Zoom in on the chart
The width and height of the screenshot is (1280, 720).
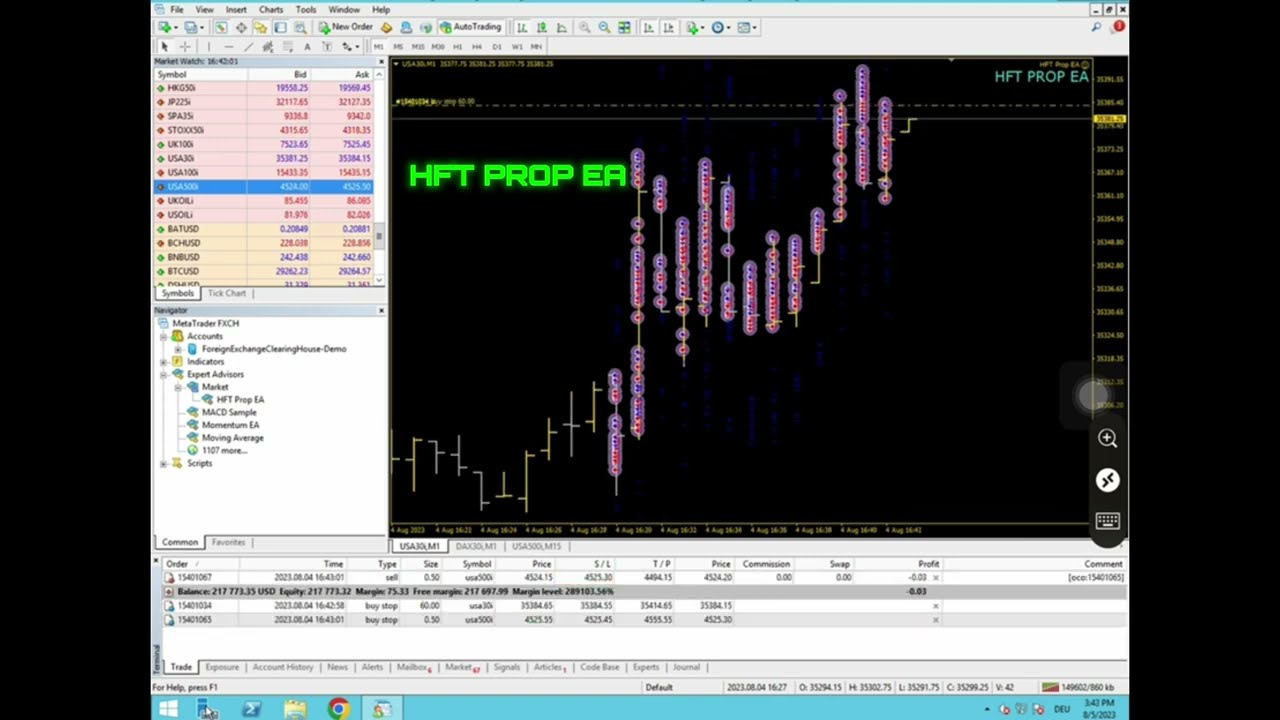(x=584, y=28)
